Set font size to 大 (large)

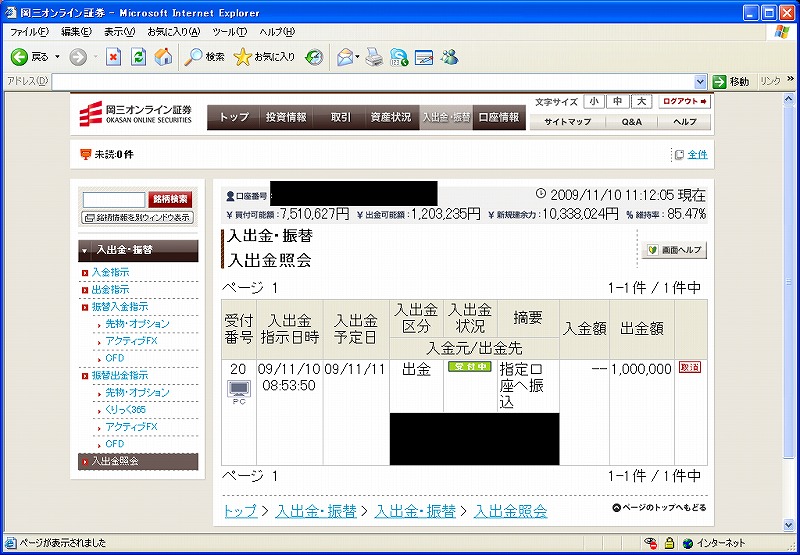tap(641, 102)
